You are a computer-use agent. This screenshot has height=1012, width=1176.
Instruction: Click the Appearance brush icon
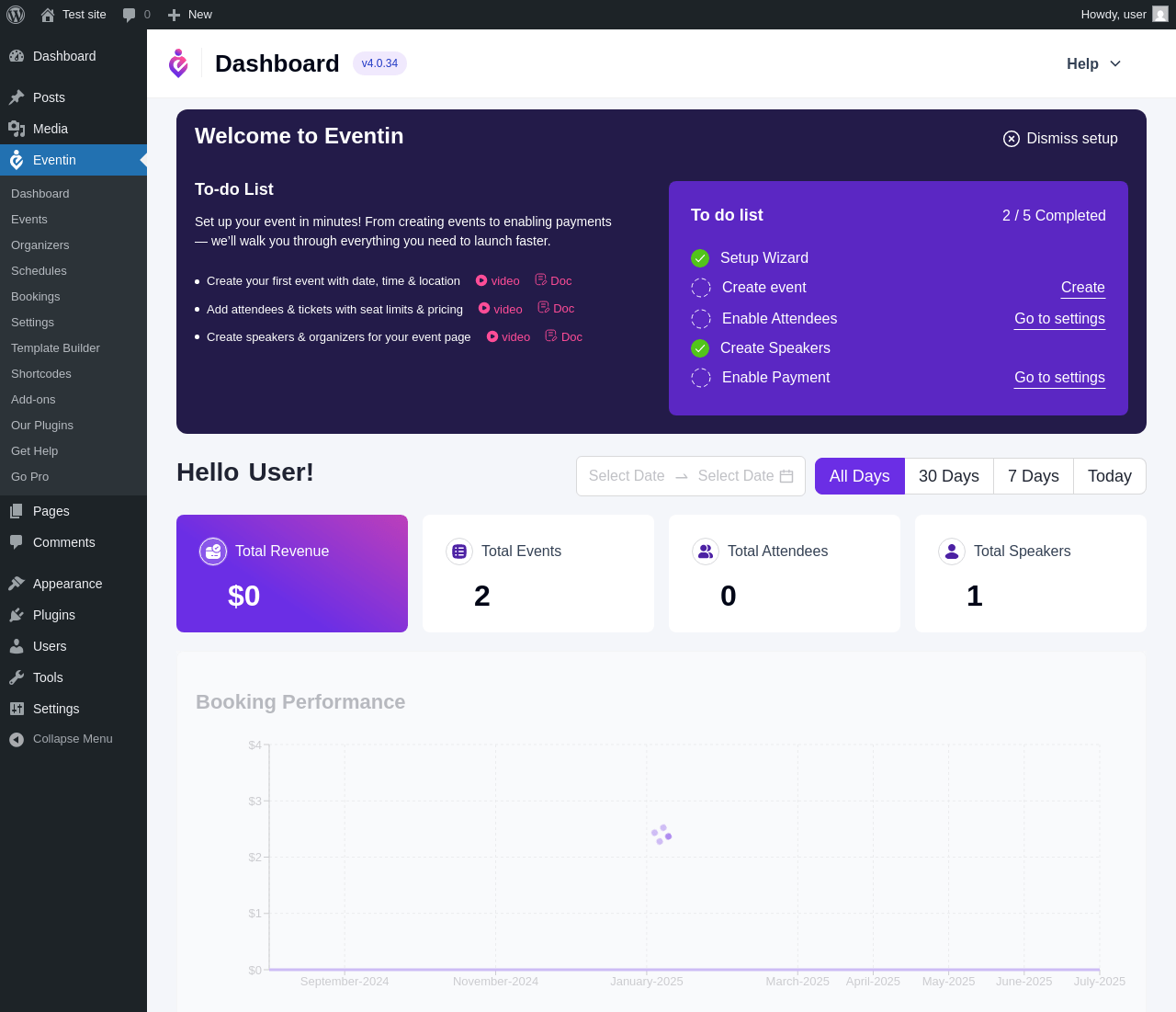coord(17,584)
